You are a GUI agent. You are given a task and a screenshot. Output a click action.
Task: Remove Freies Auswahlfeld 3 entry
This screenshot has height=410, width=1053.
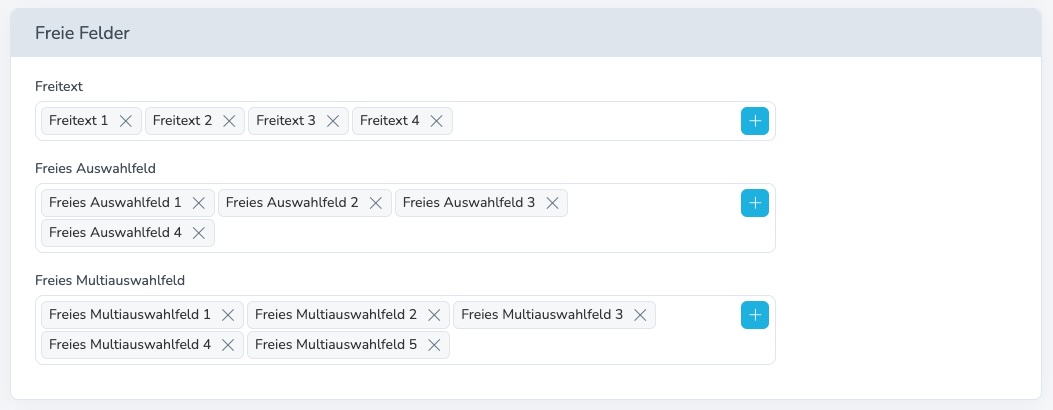tap(551, 203)
